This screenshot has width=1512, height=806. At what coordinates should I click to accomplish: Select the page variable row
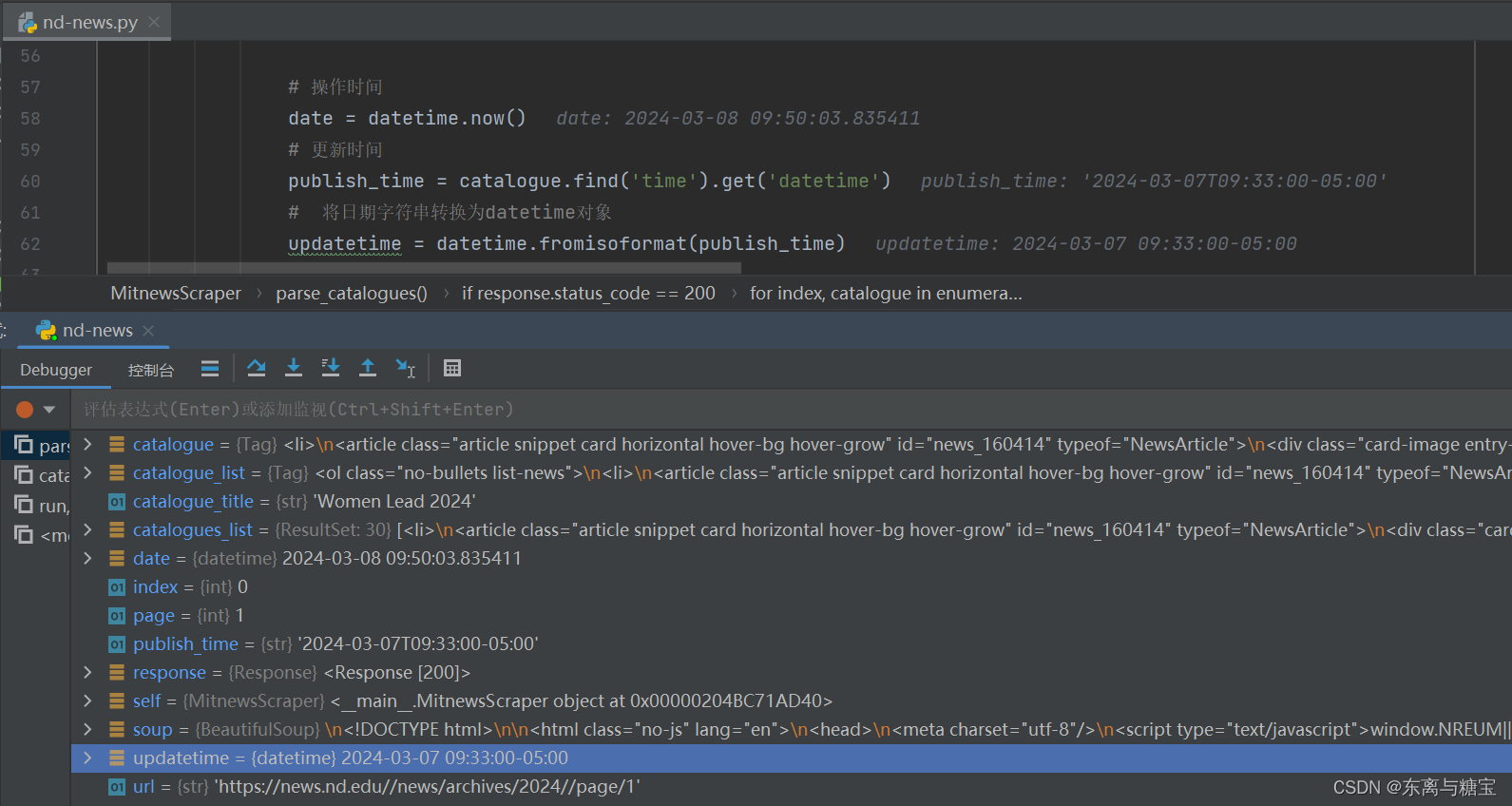(792, 615)
